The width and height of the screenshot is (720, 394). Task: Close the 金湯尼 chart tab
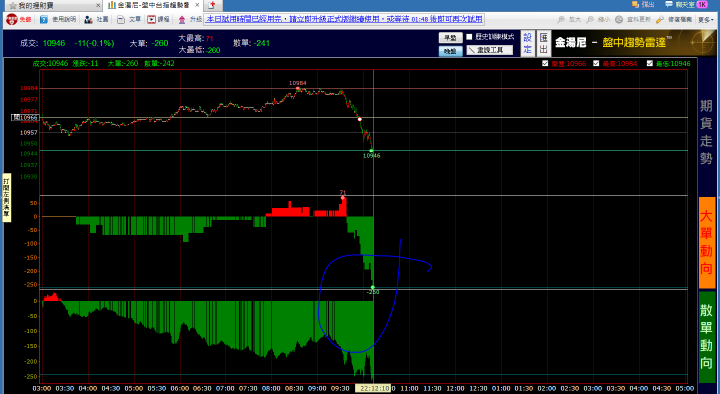tap(197, 6)
